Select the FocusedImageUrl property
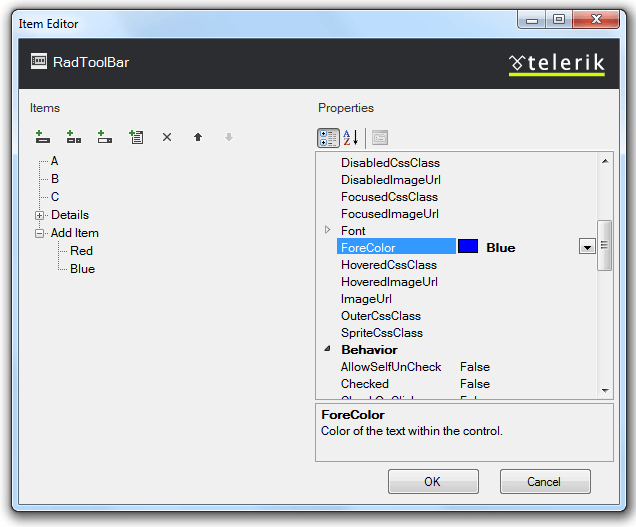636x527 pixels. coord(390,214)
